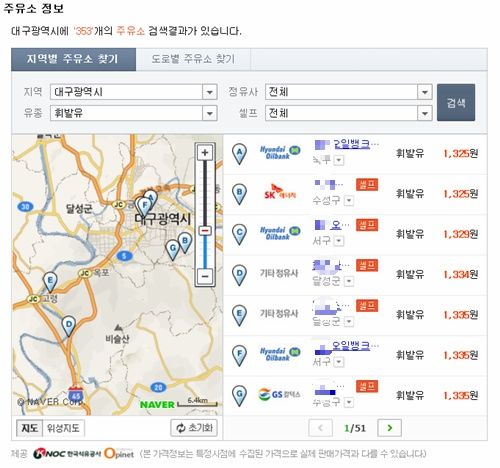Click list pin G in results
The width and height of the screenshot is (500, 468).
coord(239,396)
